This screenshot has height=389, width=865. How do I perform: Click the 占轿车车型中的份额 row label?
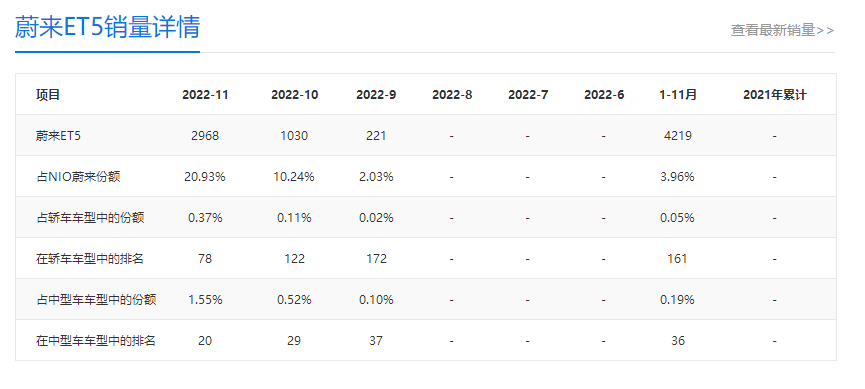pos(90,218)
